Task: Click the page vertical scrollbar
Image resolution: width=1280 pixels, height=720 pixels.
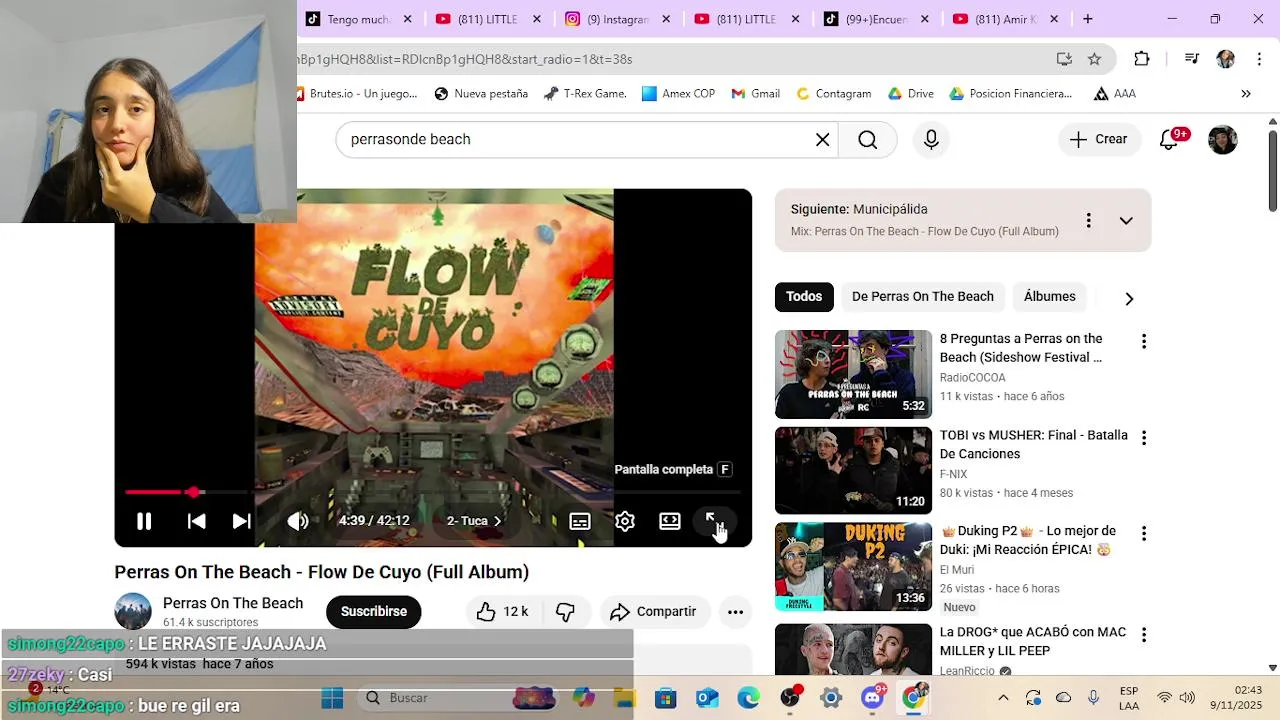Action: click(x=1273, y=170)
